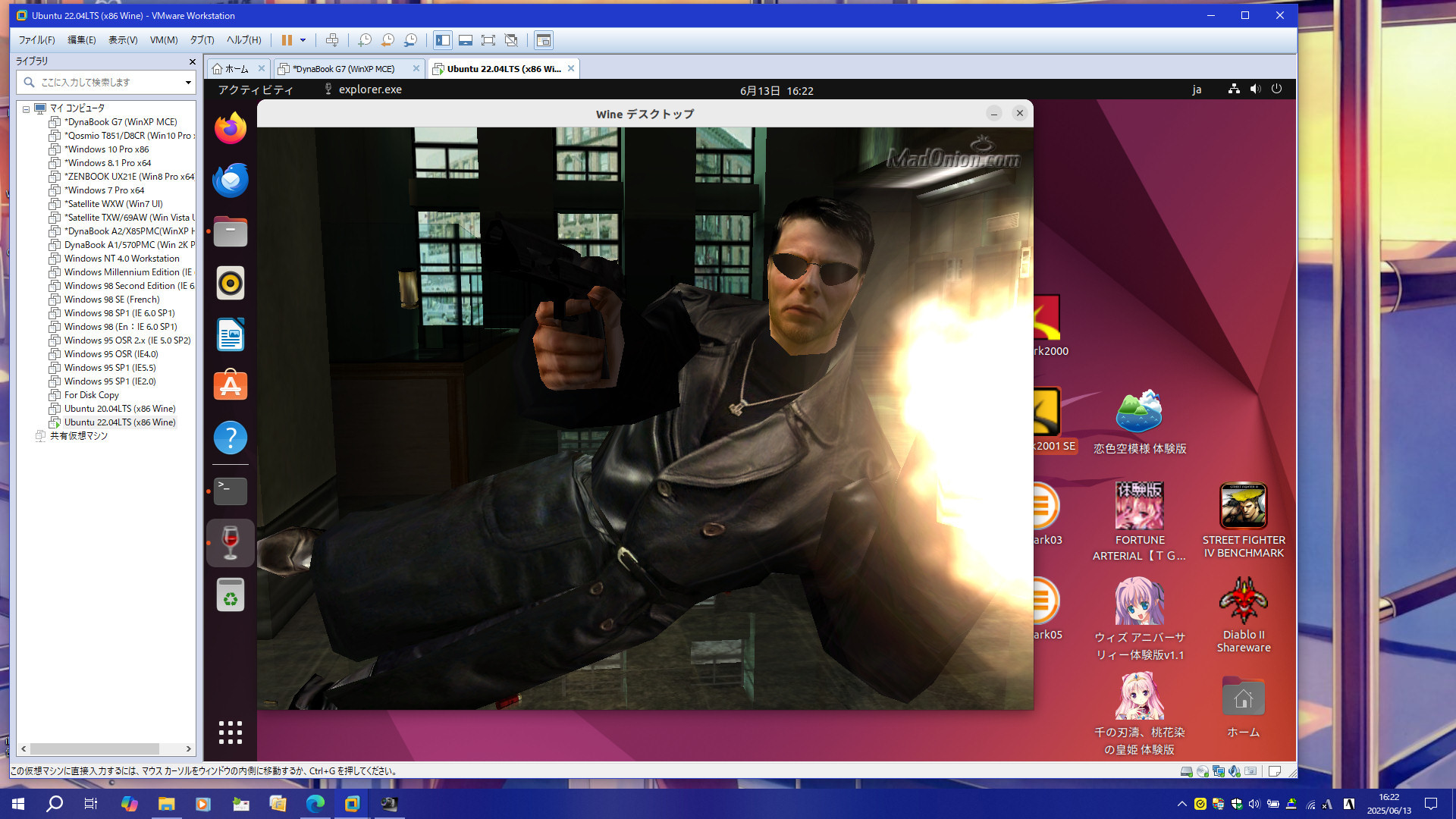Open Help from the dock
The height and width of the screenshot is (819, 1456).
point(231,438)
